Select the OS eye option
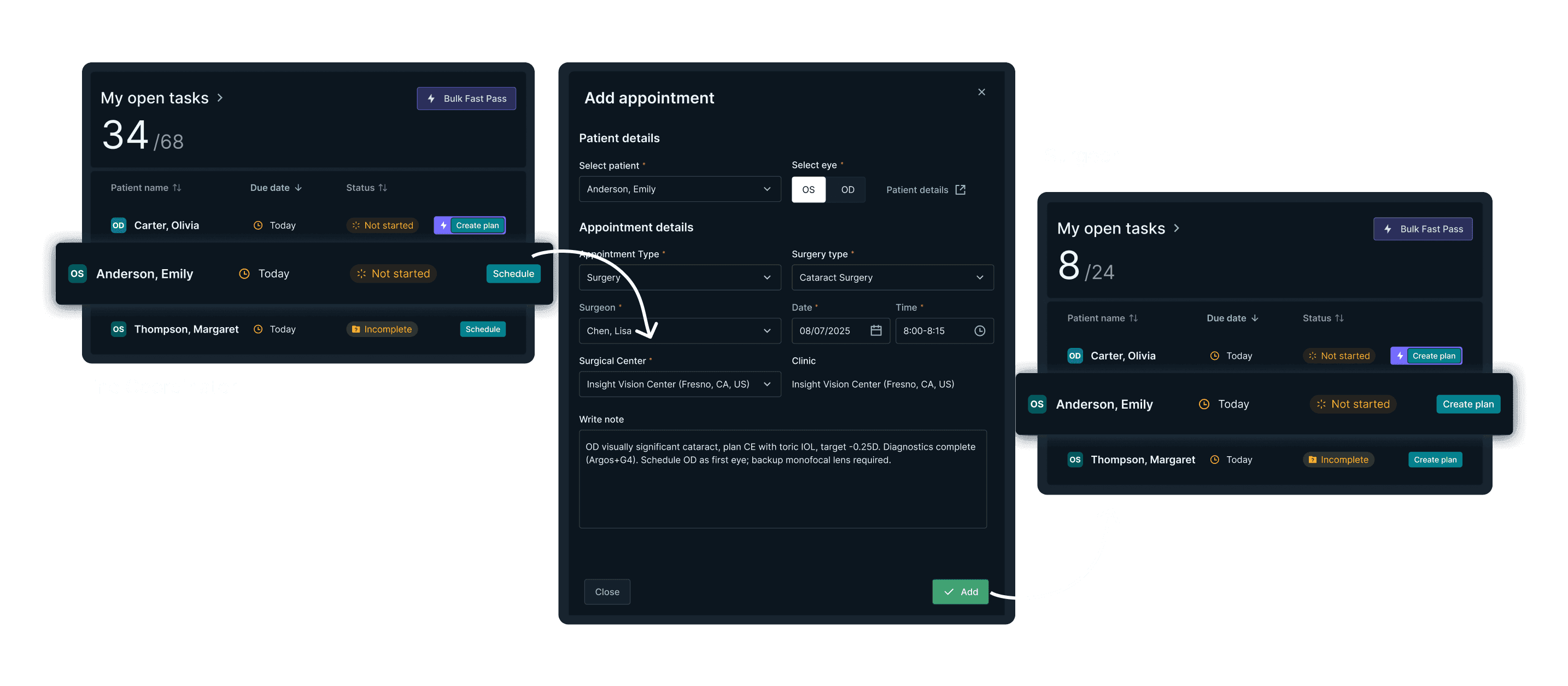The image size is (1568, 686). (809, 189)
